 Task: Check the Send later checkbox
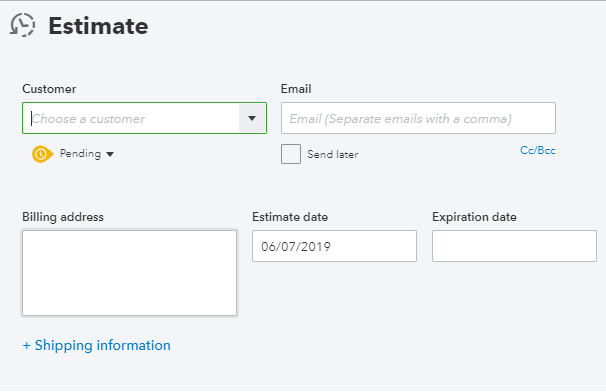(x=291, y=154)
